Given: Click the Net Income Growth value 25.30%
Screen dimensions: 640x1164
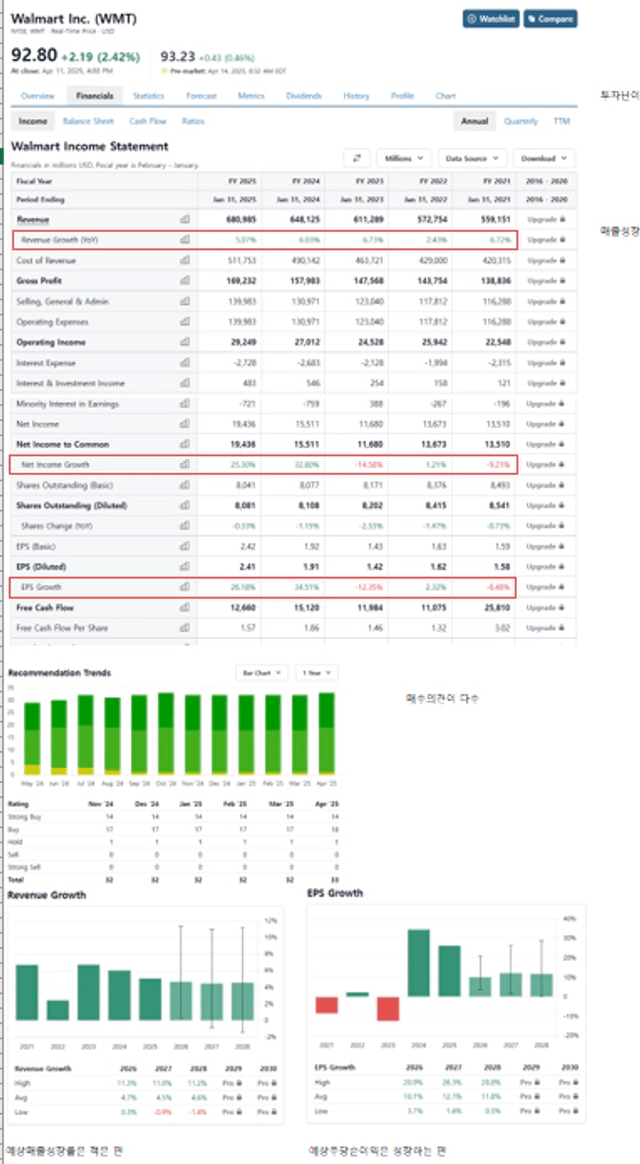Looking at the screenshot, I should pos(245,464).
